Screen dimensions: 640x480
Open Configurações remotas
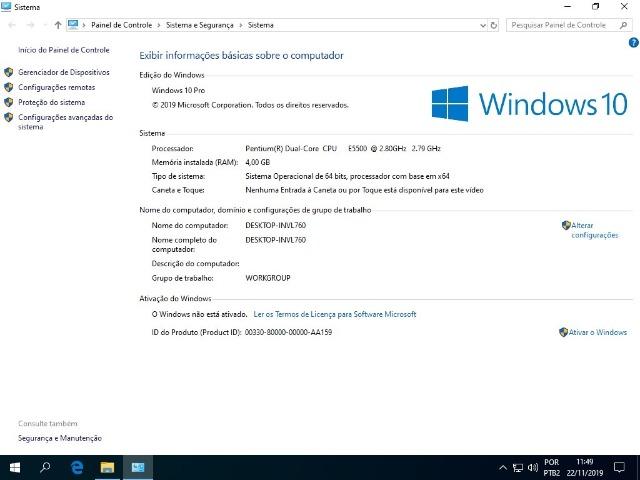[x=56, y=87]
